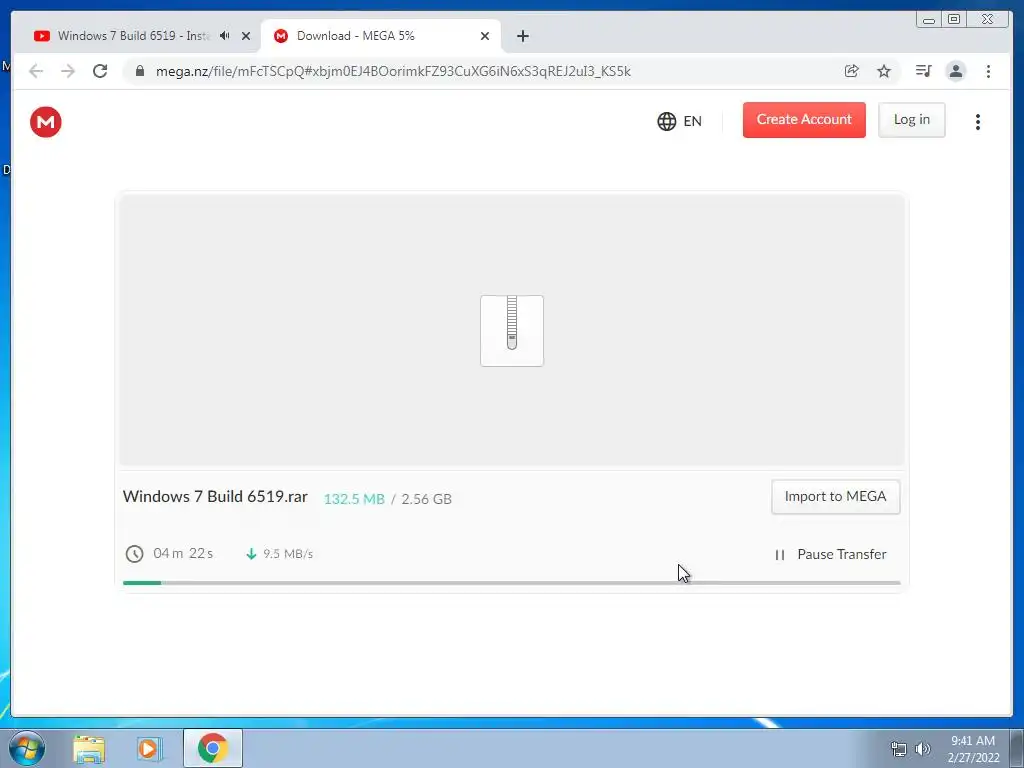Go back with the browser back arrow
1024x768 pixels.
(36, 71)
